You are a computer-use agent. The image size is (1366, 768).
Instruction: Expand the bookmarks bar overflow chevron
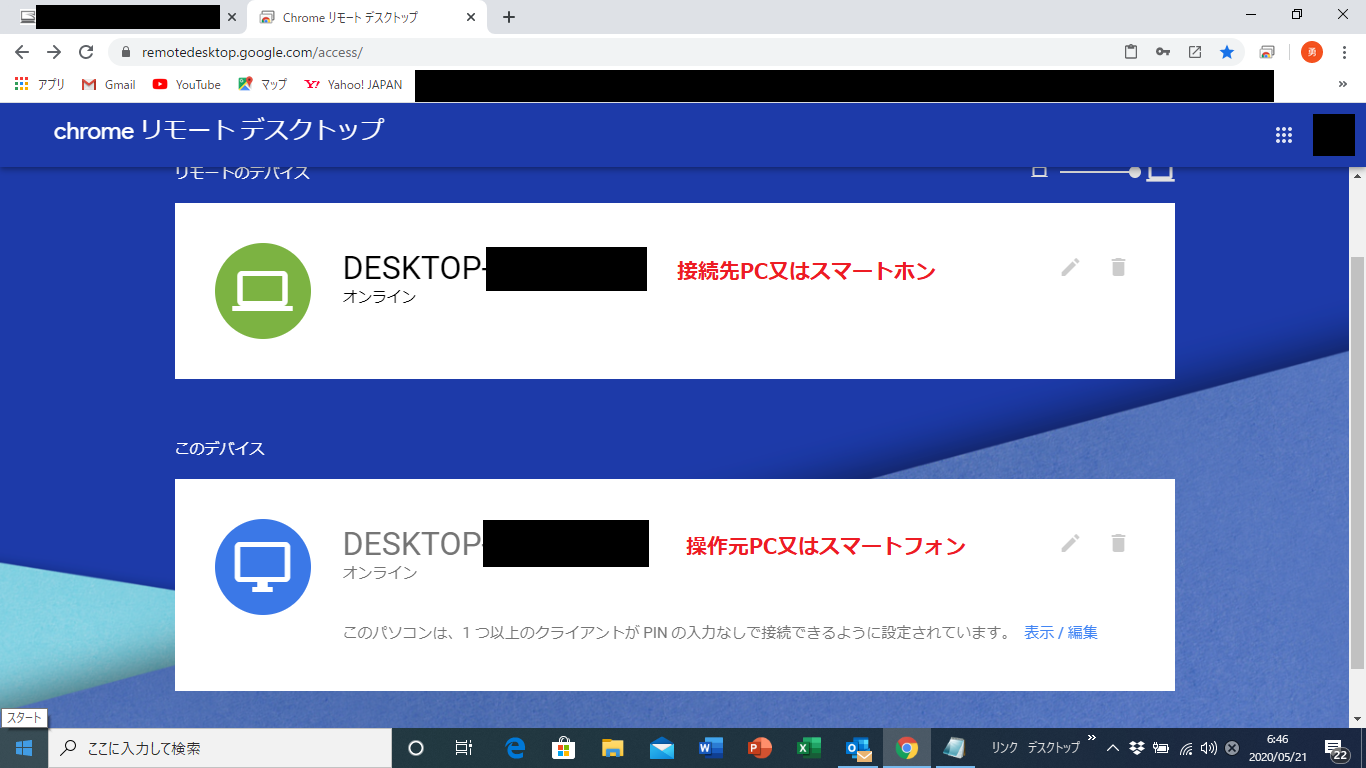(1342, 85)
